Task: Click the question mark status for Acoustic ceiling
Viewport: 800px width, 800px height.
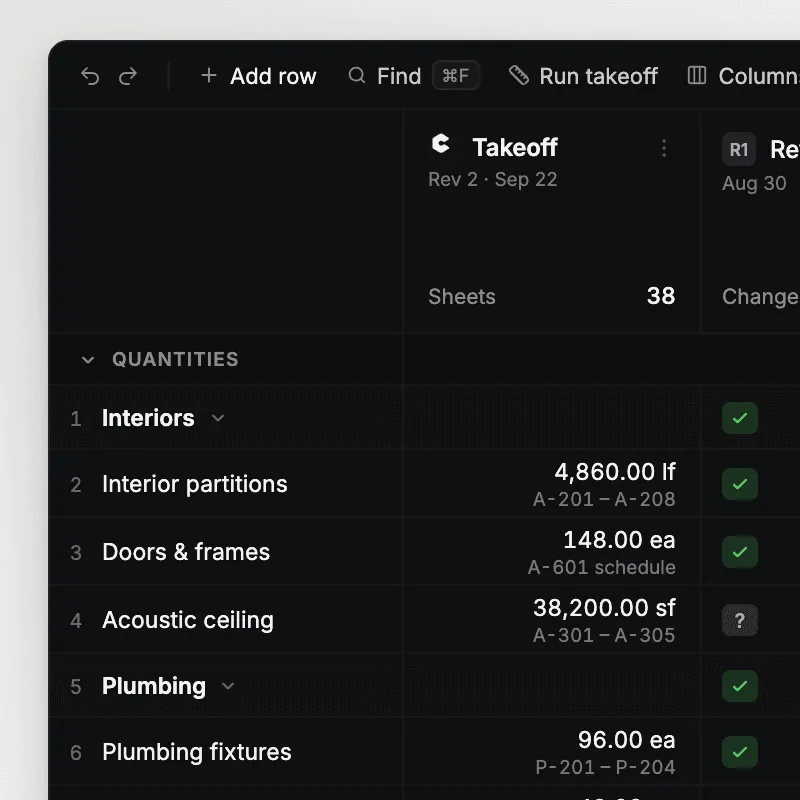Action: point(740,620)
